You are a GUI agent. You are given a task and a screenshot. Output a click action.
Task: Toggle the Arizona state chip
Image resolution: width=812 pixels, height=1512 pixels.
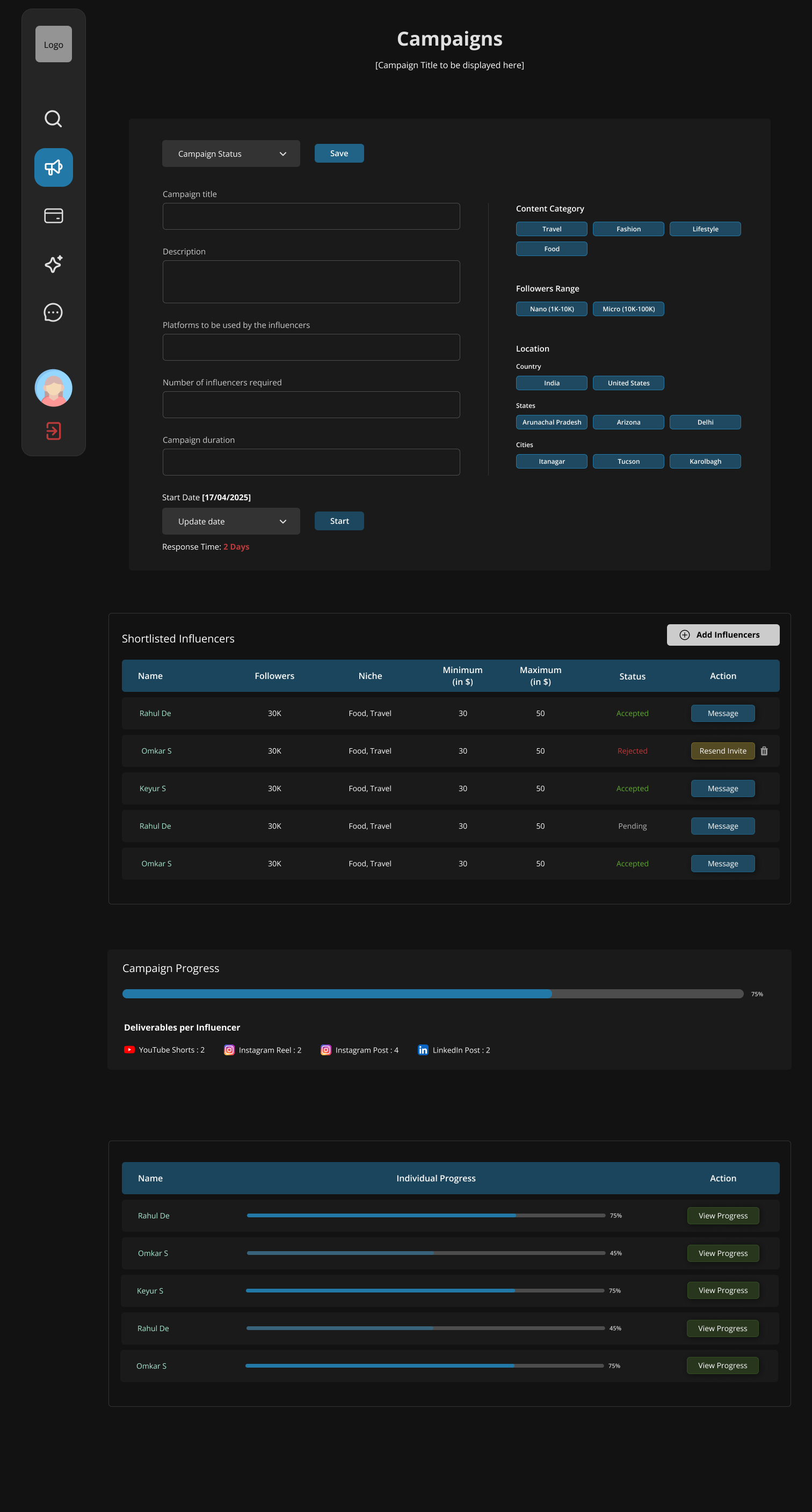click(x=628, y=422)
